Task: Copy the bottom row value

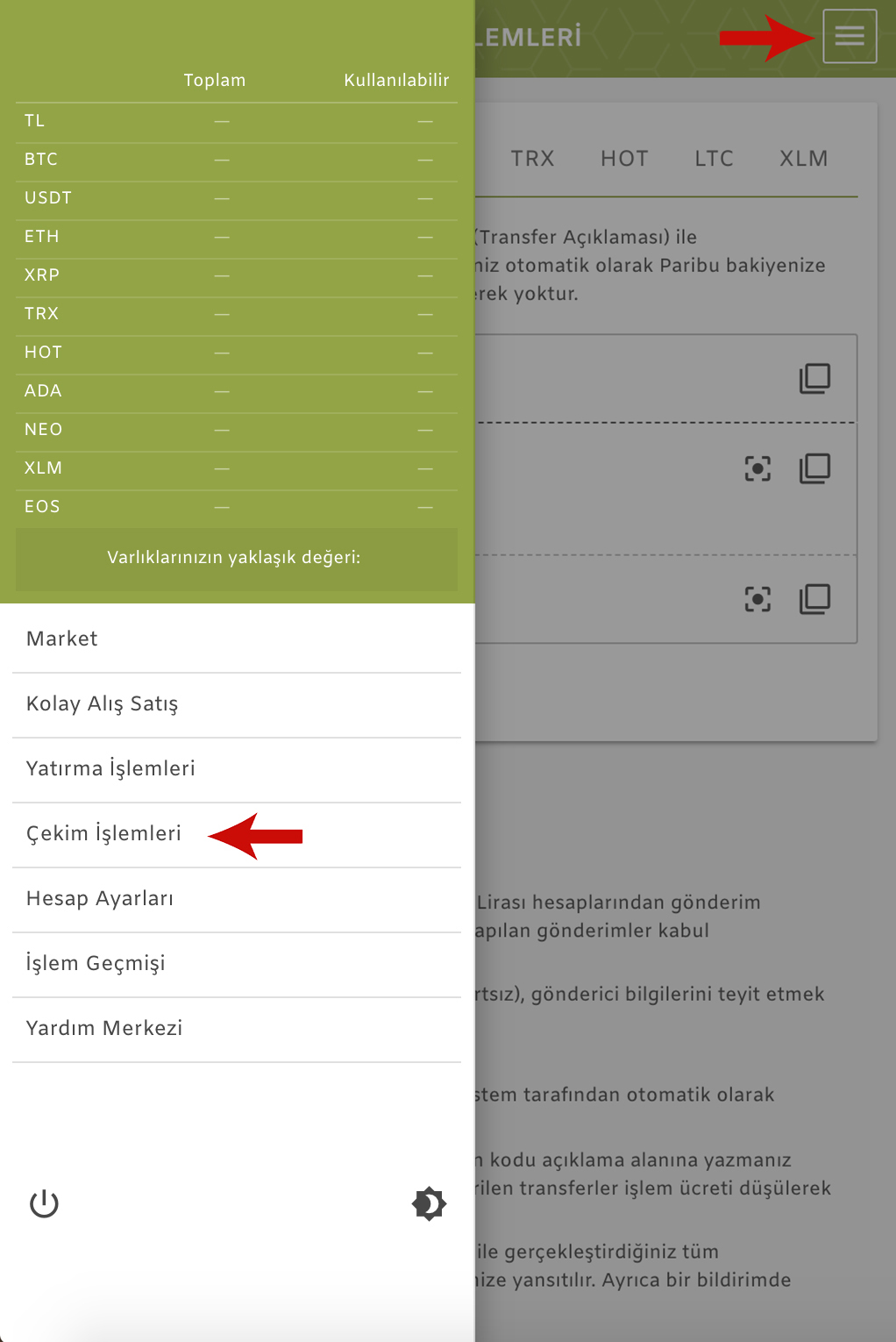Action: pyautogui.click(x=814, y=599)
